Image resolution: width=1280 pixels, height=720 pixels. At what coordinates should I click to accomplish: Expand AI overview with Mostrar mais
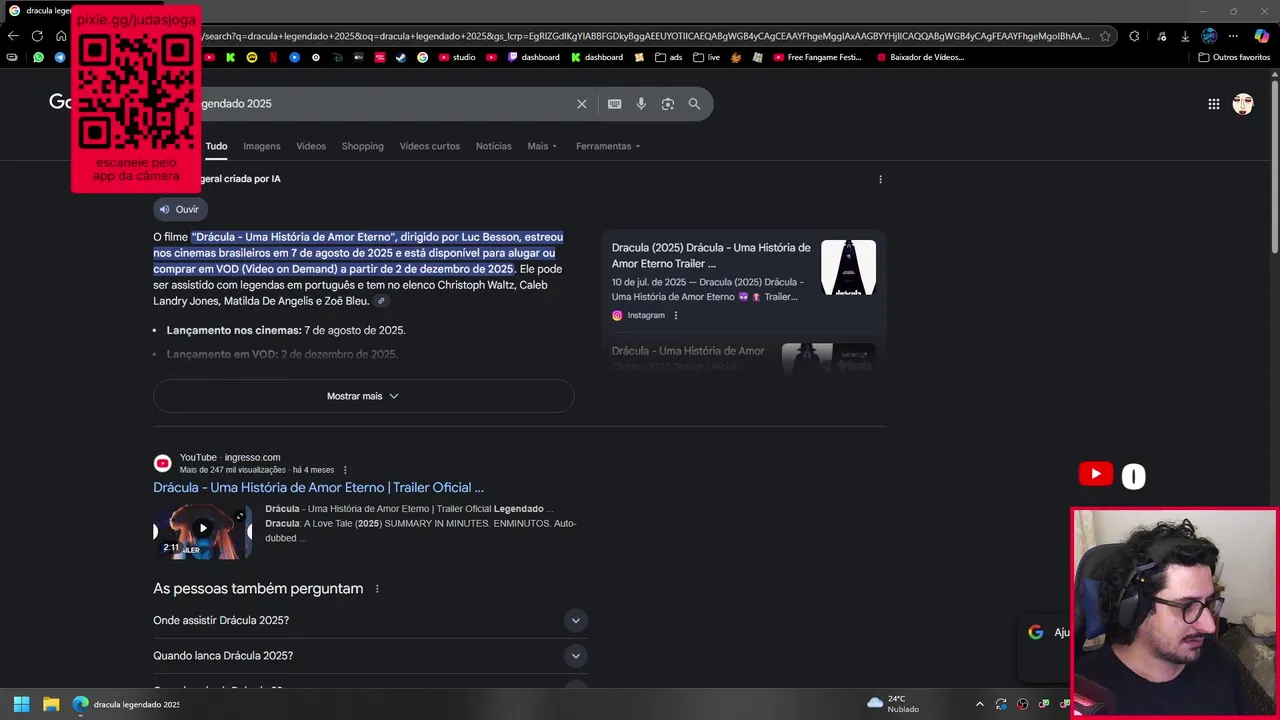pos(363,396)
